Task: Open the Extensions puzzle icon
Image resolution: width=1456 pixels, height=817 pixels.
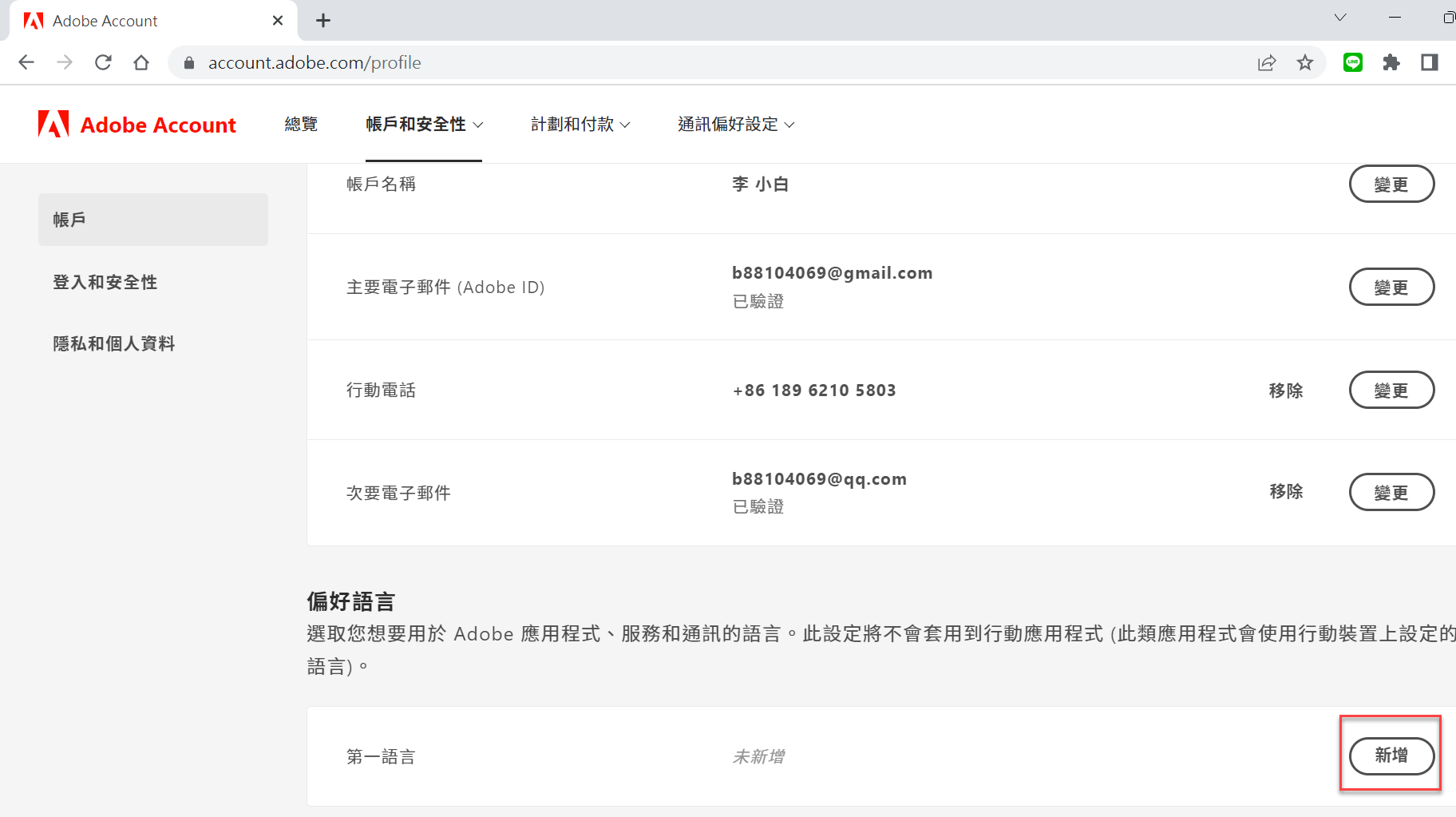Action: pyautogui.click(x=1391, y=62)
